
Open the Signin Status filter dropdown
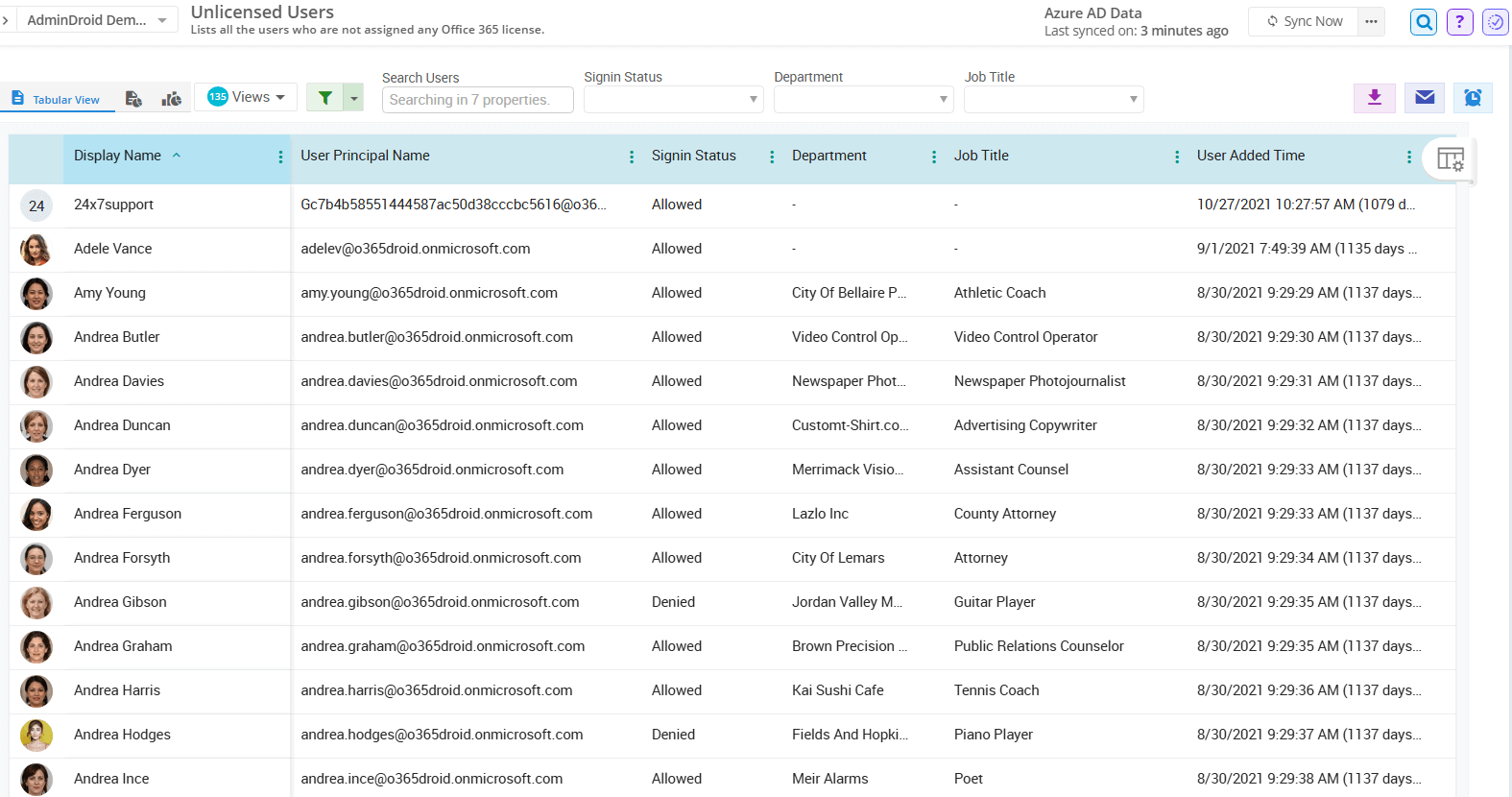673,99
